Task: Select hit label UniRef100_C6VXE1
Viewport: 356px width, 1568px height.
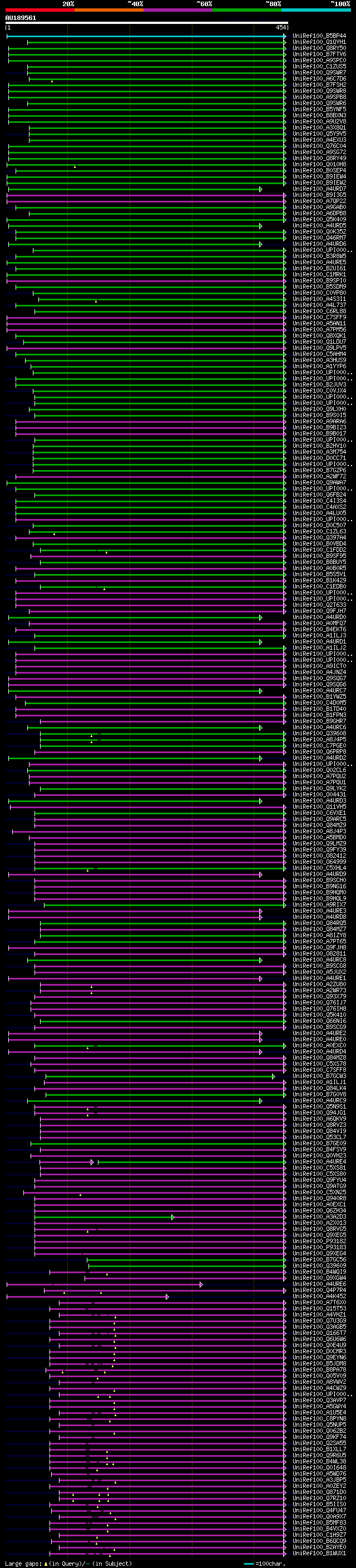Action: coord(319,813)
